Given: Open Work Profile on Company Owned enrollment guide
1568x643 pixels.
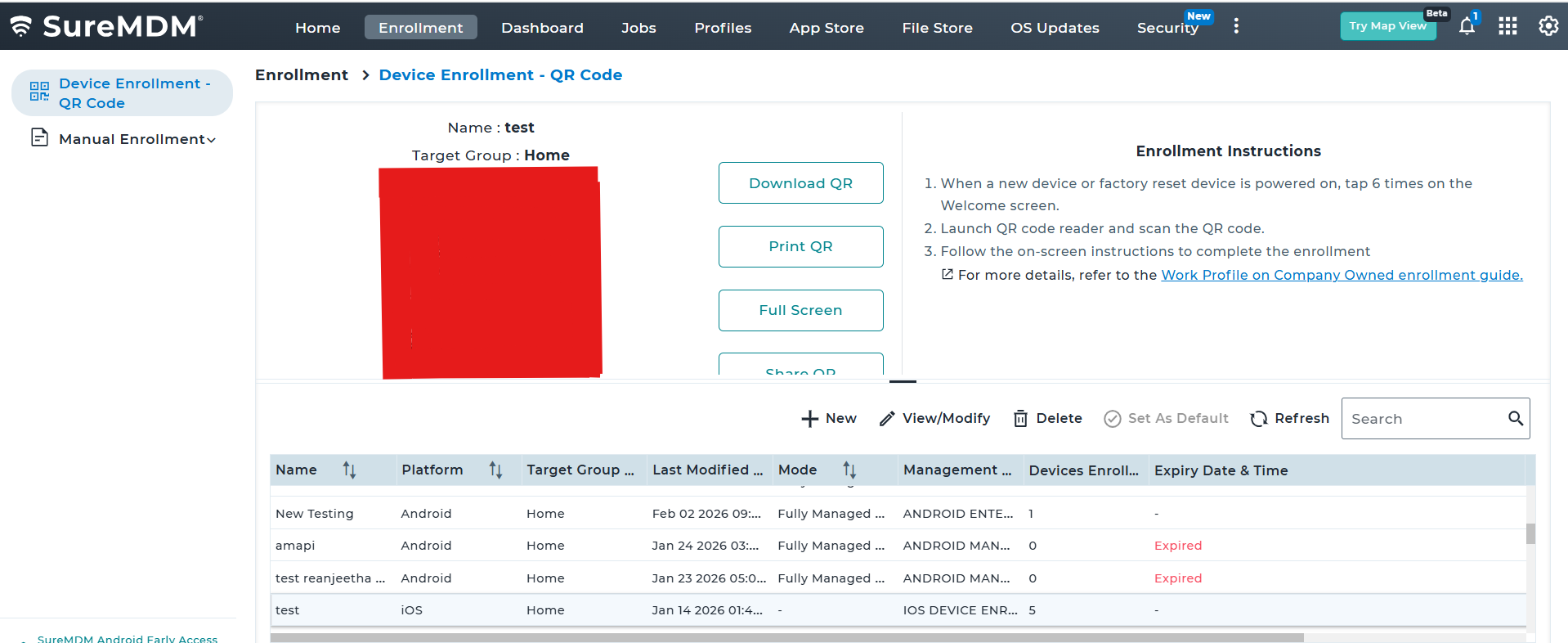Looking at the screenshot, I should [1342, 275].
